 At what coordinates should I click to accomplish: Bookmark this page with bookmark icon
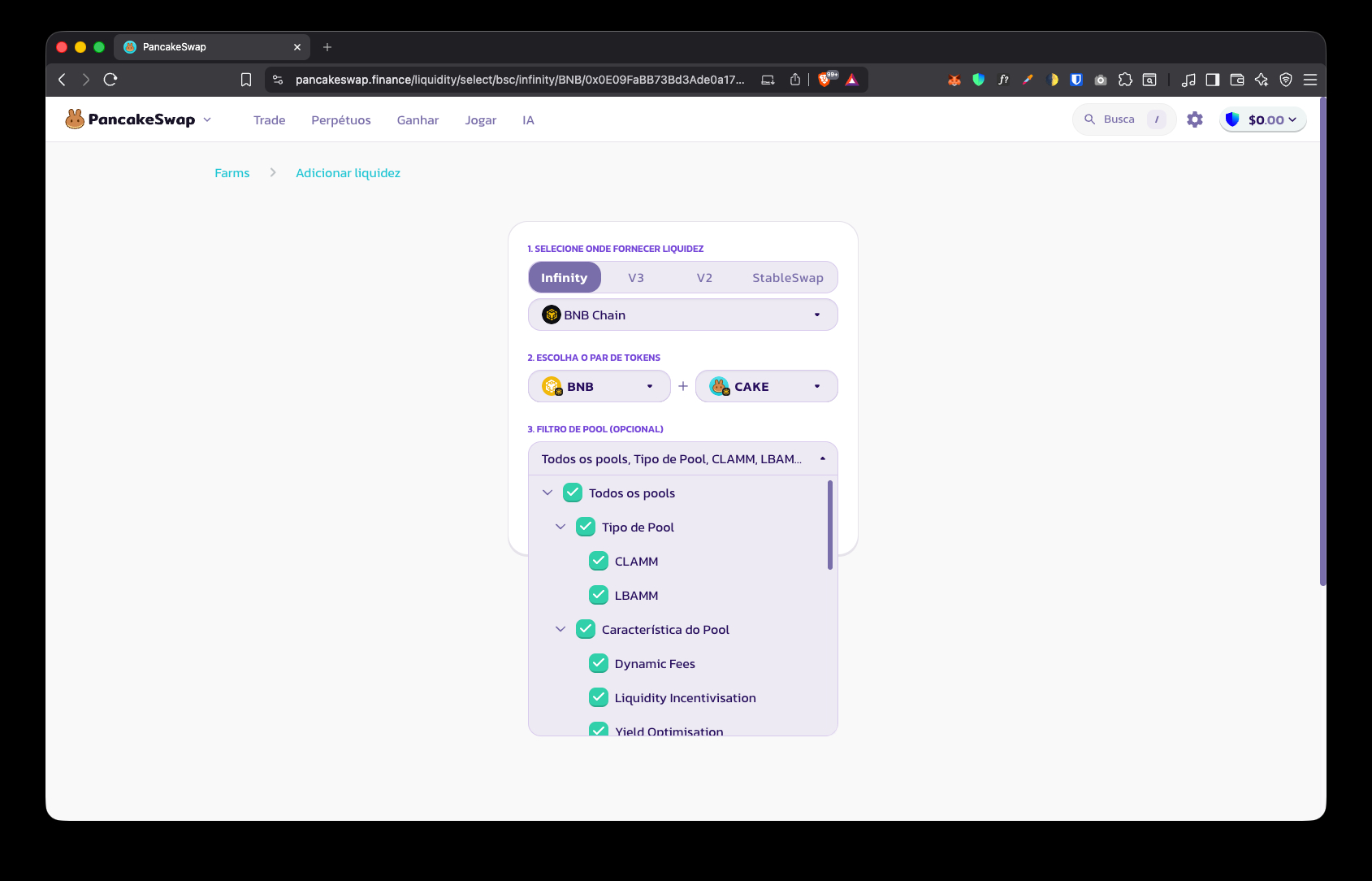tap(246, 80)
